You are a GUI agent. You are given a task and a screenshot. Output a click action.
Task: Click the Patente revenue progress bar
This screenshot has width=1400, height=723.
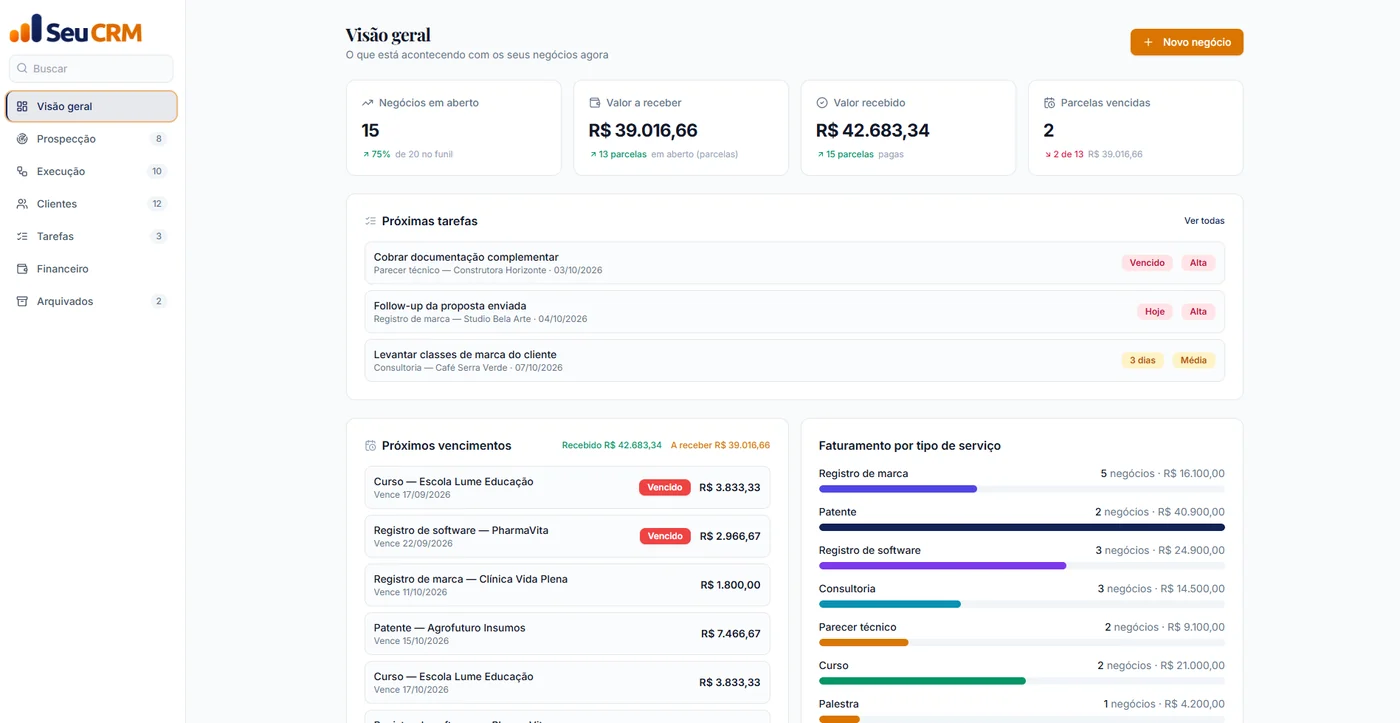tap(1021, 527)
